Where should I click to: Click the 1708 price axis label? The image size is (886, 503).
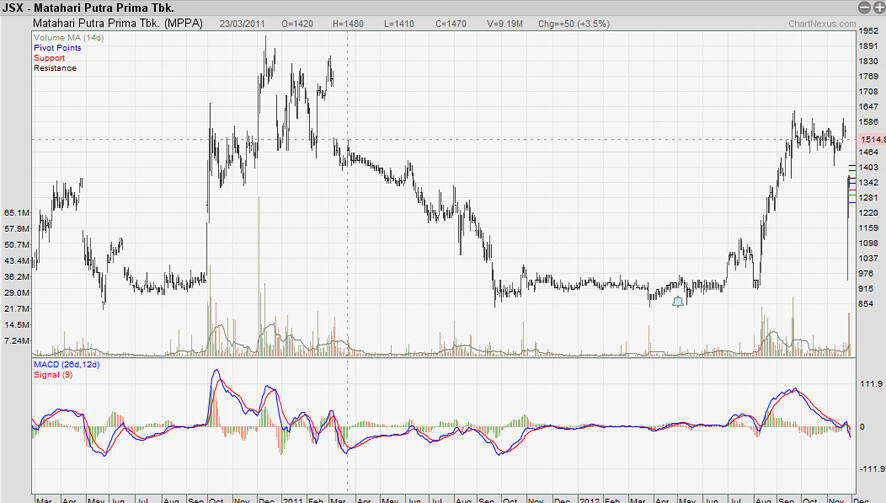coord(868,92)
